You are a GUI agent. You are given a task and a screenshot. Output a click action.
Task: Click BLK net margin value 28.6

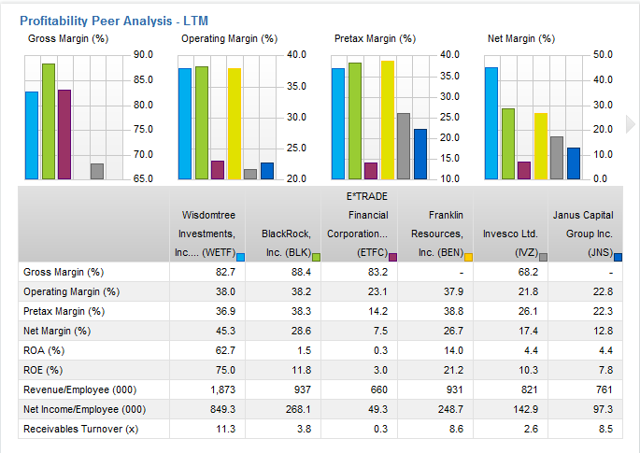click(301, 331)
